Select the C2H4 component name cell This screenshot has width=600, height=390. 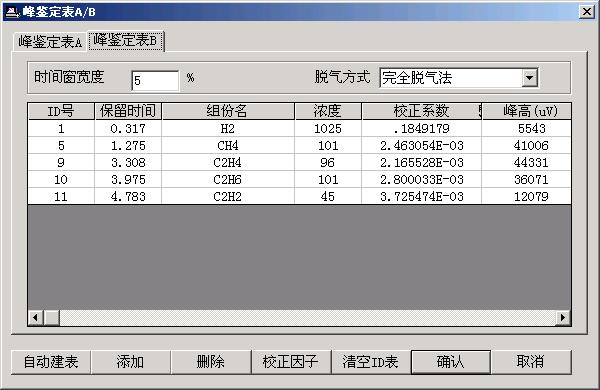(x=228, y=163)
